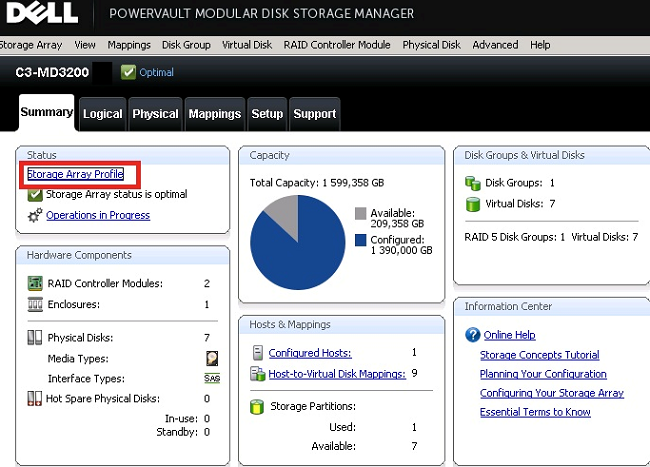Open the Advanced menu
This screenshot has width=650, height=467.
point(495,45)
